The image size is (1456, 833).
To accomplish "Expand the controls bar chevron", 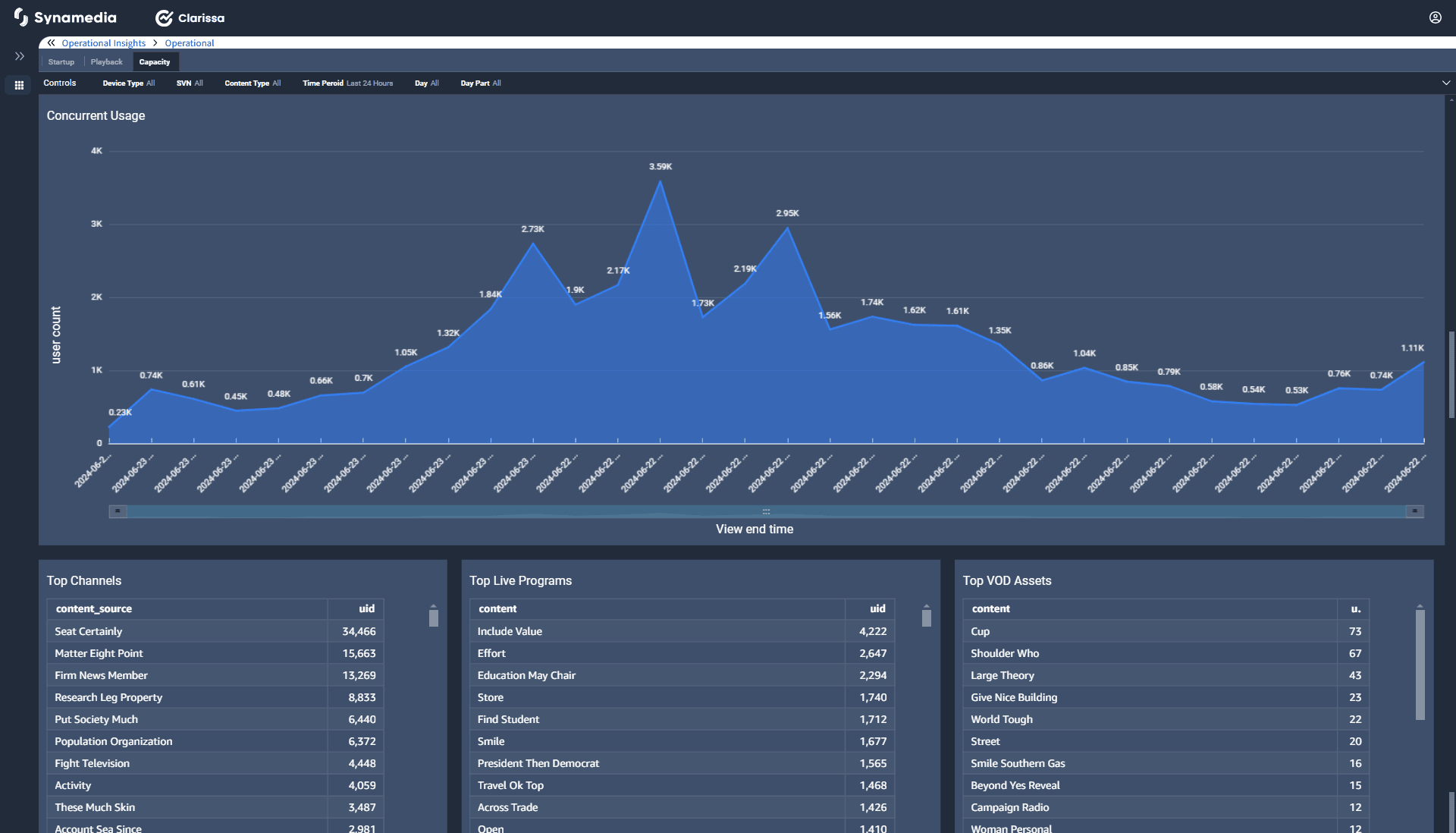I will click(x=1445, y=83).
